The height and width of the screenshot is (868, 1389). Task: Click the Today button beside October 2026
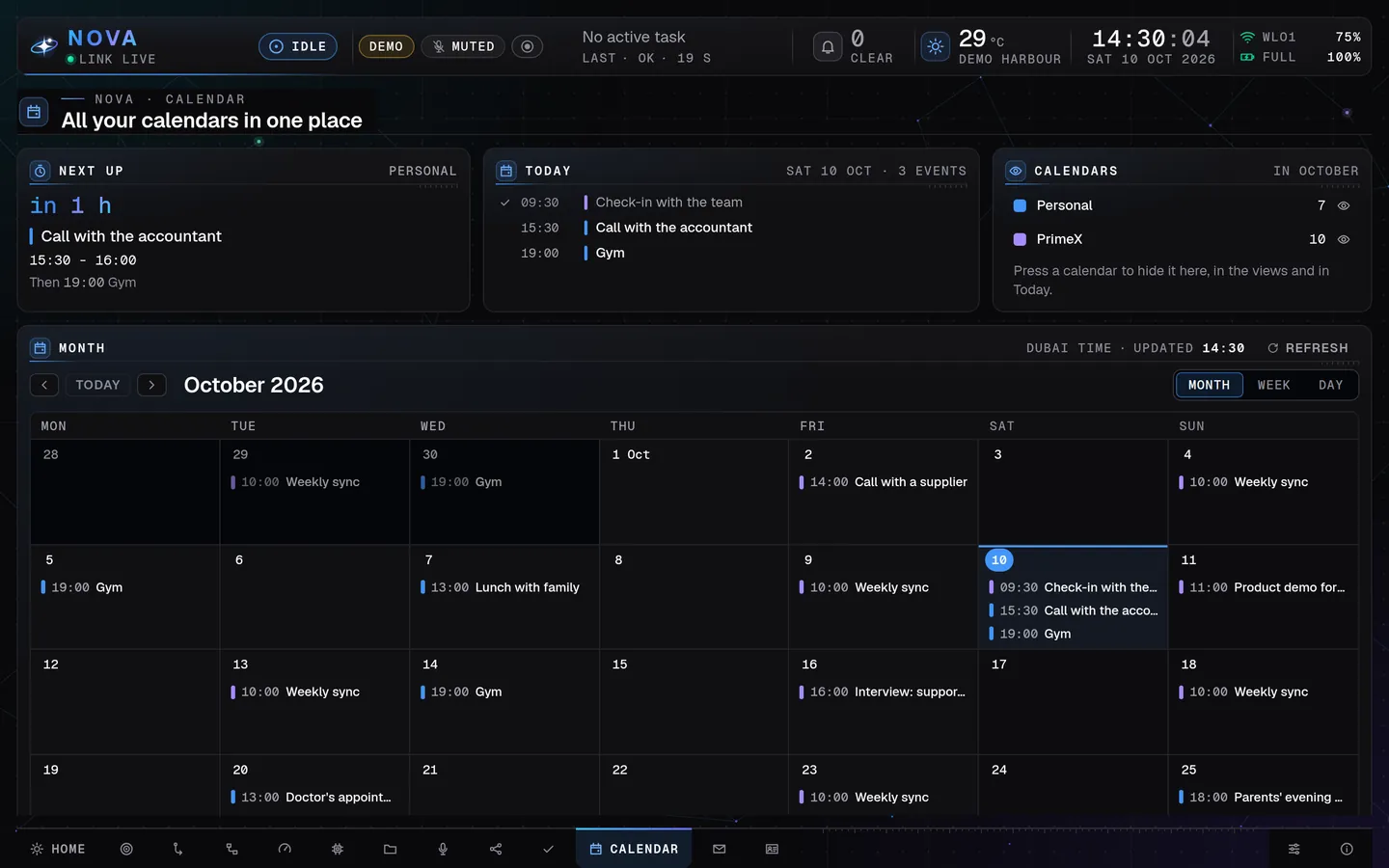[98, 385]
